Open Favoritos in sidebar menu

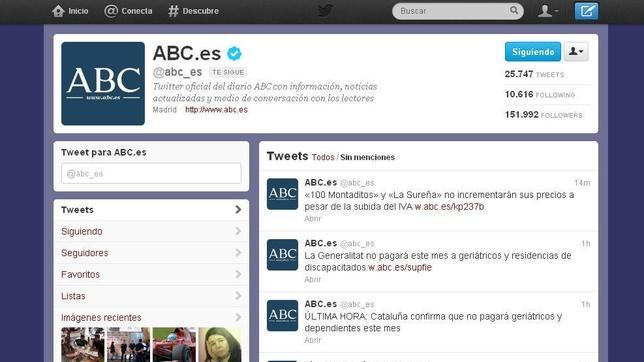coord(151,274)
